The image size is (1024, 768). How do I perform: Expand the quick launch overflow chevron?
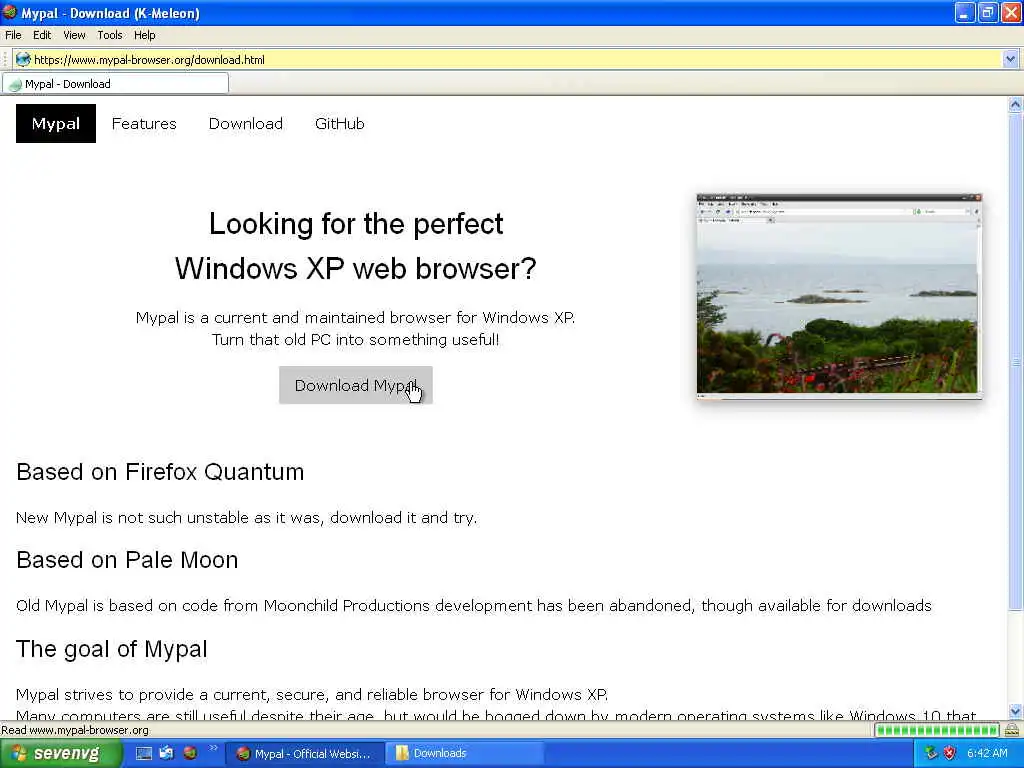tap(213, 748)
